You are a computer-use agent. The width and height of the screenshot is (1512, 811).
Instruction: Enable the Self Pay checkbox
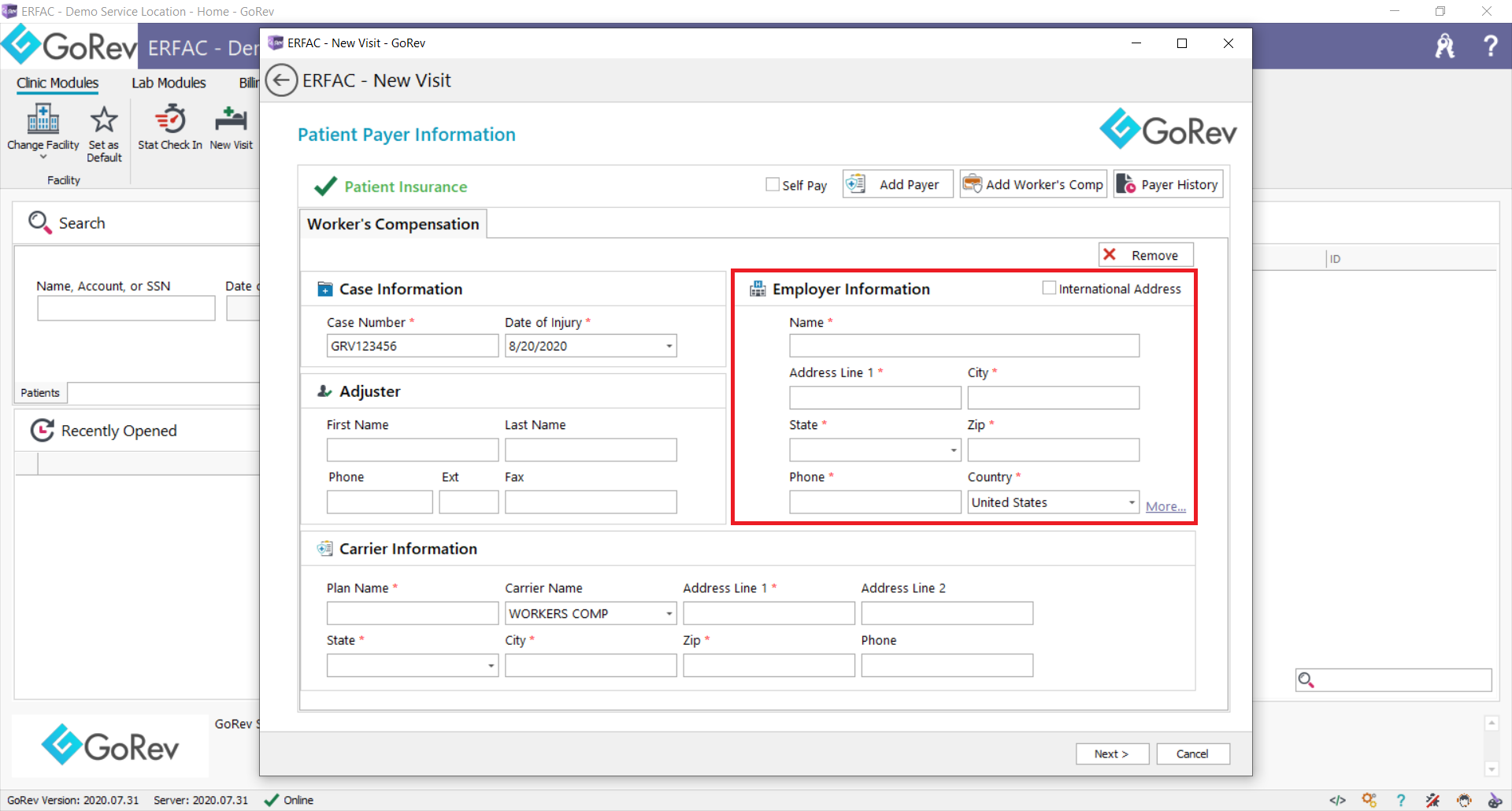pos(773,184)
